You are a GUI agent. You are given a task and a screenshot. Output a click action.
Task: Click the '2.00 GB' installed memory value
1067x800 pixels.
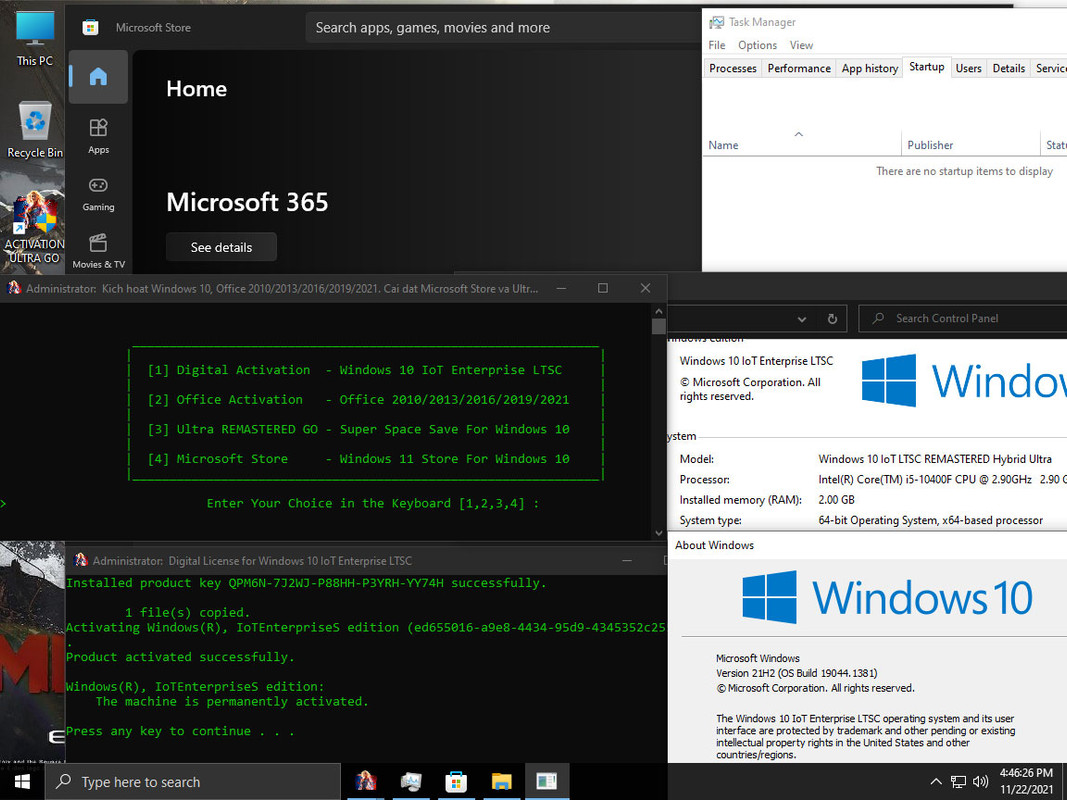pyautogui.click(x=836, y=500)
